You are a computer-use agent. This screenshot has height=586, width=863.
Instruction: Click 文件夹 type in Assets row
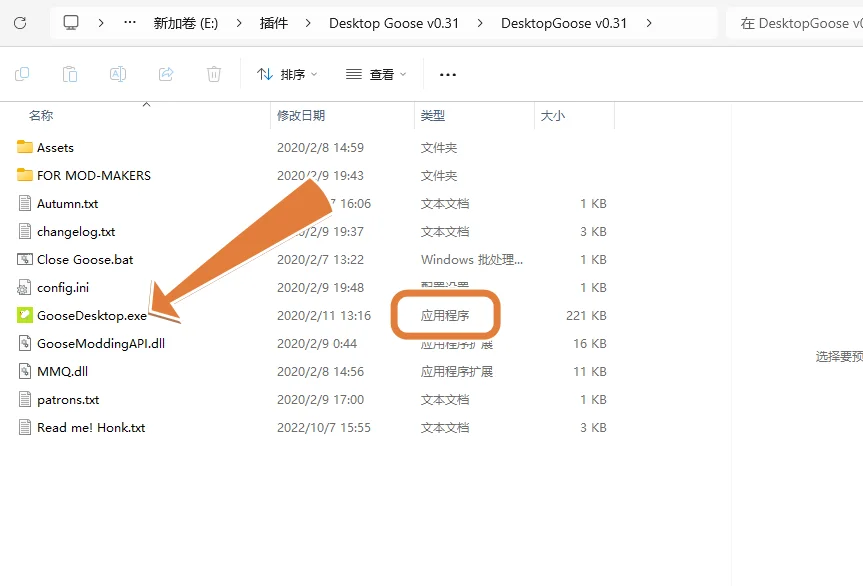pos(439,147)
